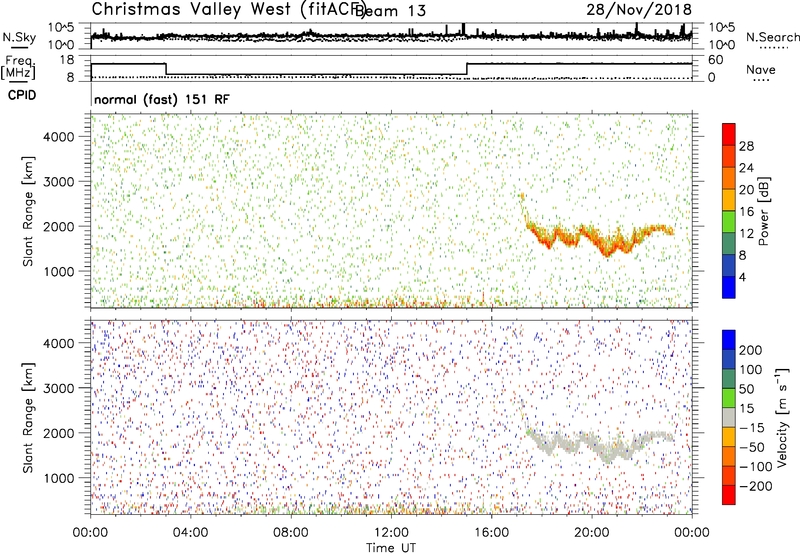Viewport: 800px width, 554px height.
Task: Click the 'N.Search' legend label
Action: click(x=772, y=37)
